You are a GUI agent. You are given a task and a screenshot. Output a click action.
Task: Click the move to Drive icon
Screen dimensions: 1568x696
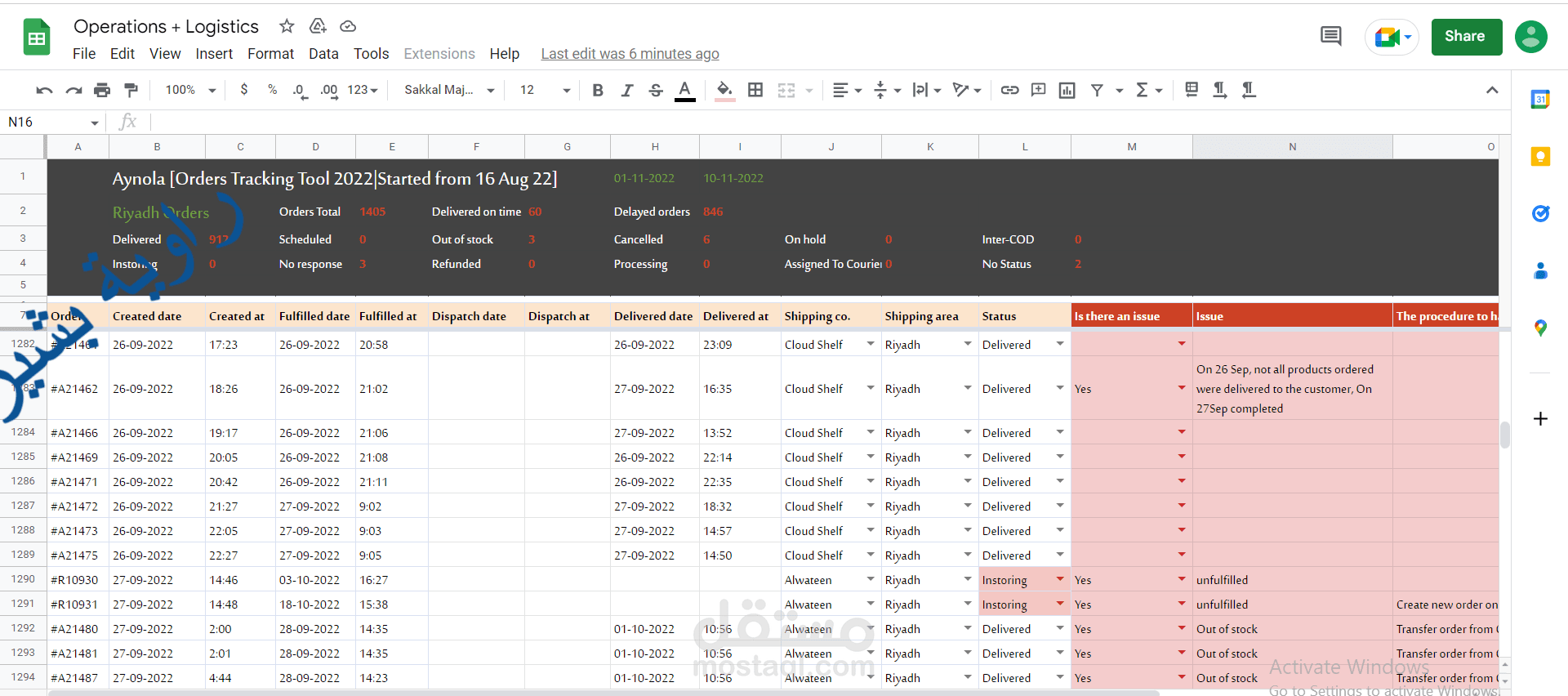pyautogui.click(x=318, y=26)
